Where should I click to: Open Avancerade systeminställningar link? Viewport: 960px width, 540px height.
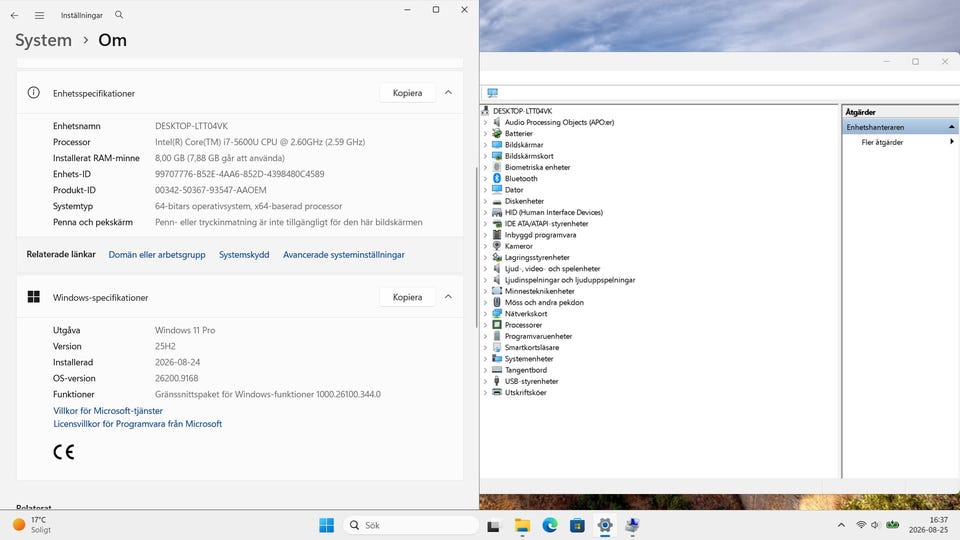[343, 254]
